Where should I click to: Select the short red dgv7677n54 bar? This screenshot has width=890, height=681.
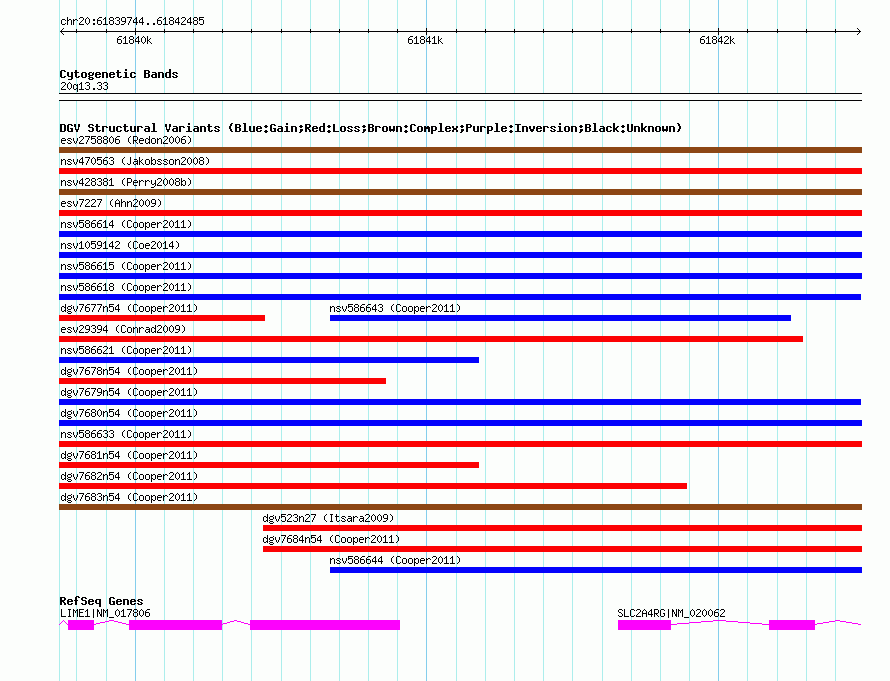(162, 318)
